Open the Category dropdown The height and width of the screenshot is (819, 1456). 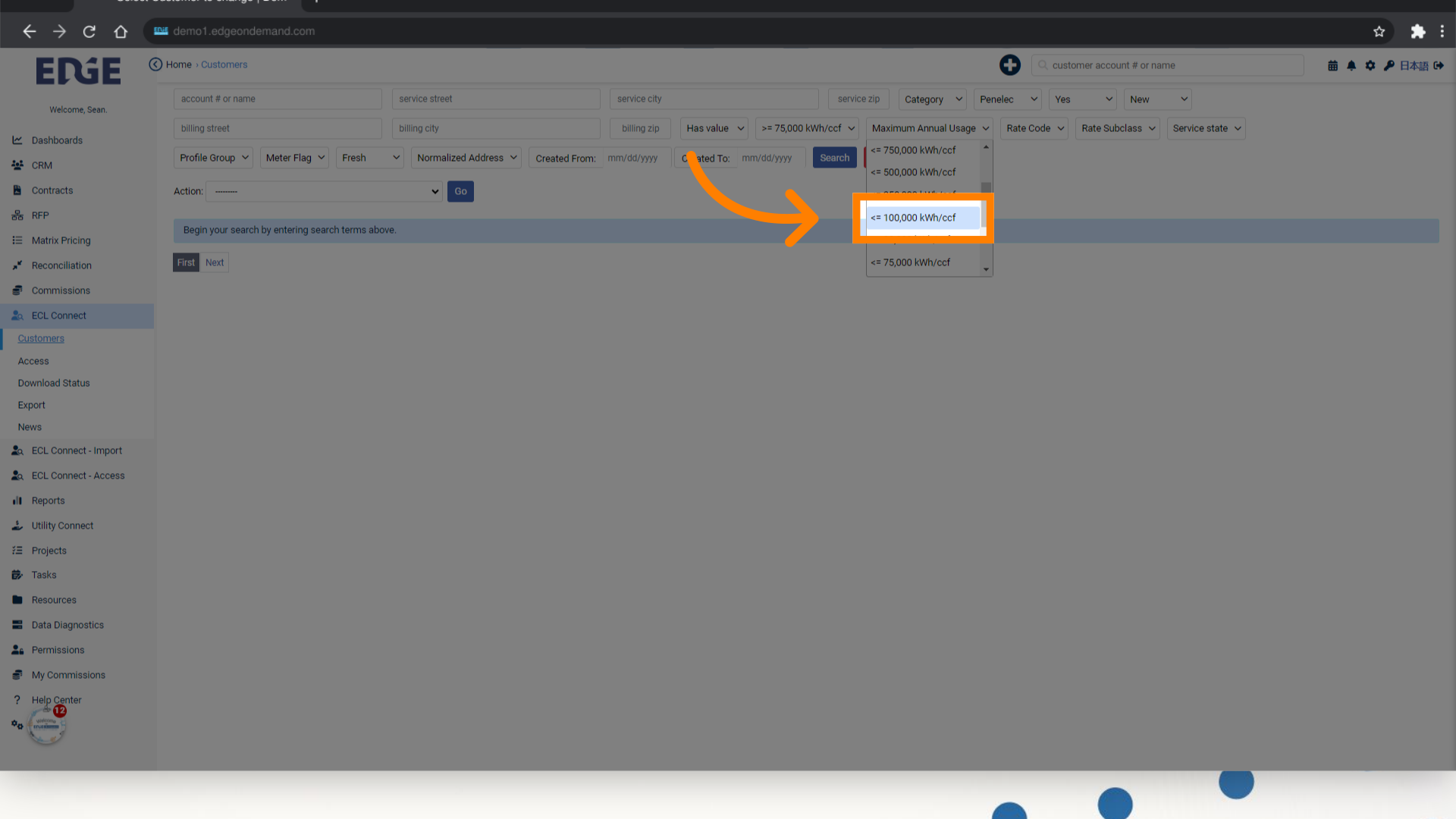click(x=933, y=99)
